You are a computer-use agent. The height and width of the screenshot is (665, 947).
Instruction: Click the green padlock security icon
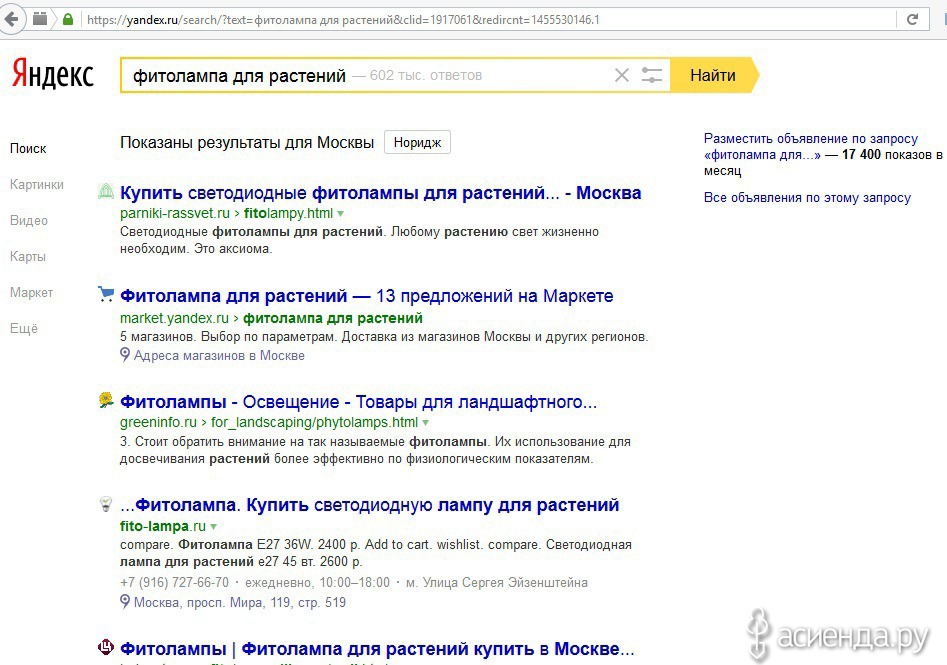pyautogui.click(x=68, y=19)
